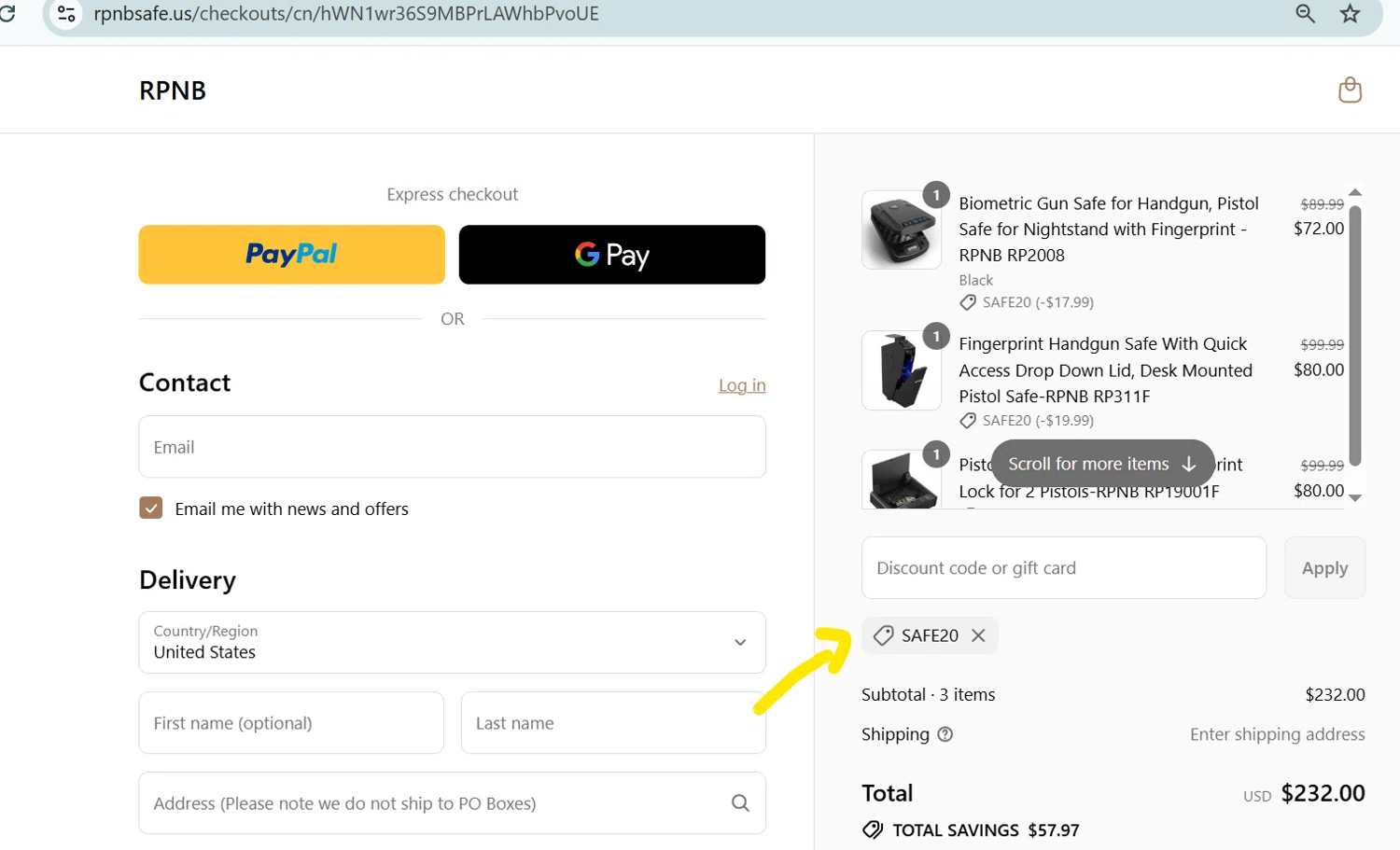The image size is (1400, 850).
Task: Remove the SAFE20 discount code
Action: 978,635
